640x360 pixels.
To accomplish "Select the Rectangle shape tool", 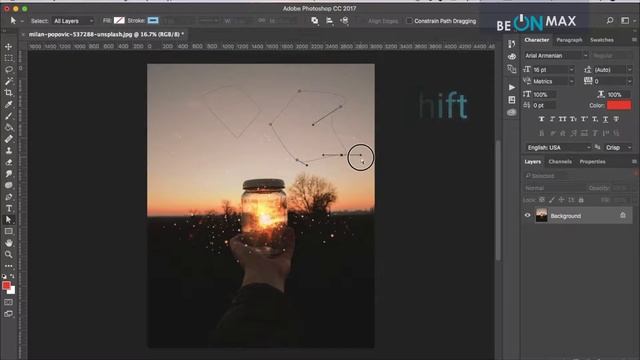I will [x=8, y=231].
